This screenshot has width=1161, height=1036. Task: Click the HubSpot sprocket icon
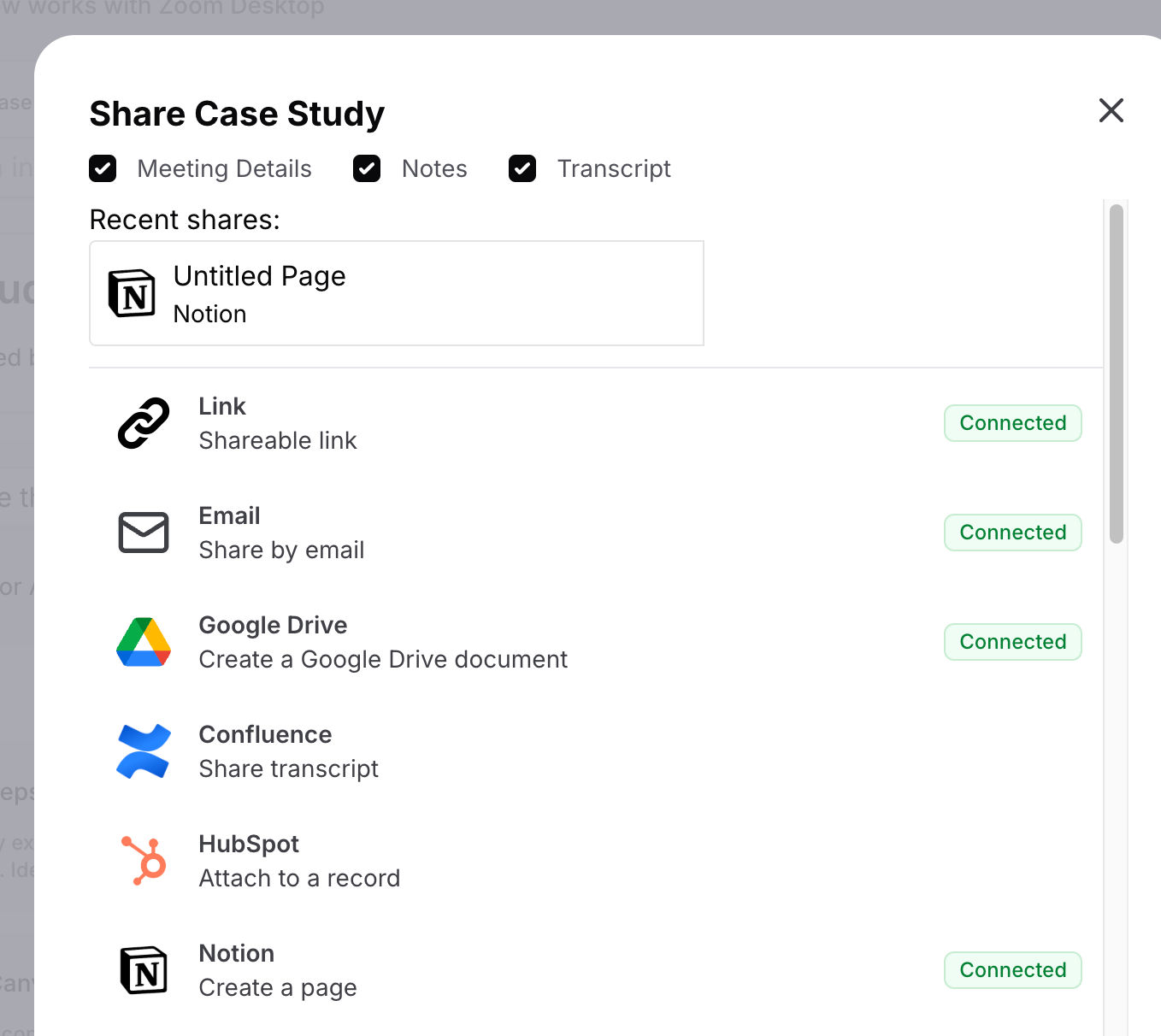click(143, 860)
